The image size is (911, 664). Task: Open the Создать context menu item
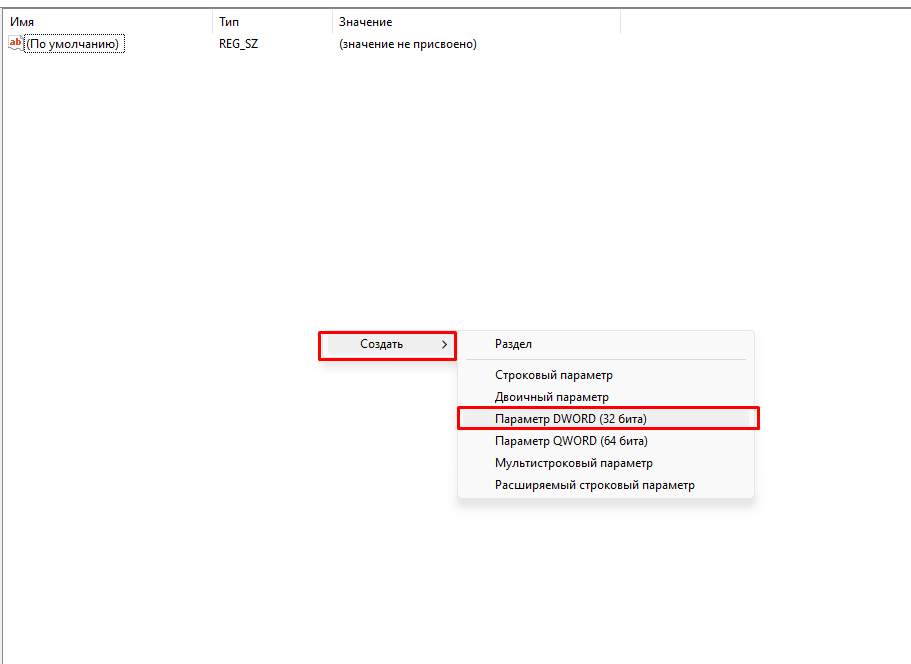382,344
